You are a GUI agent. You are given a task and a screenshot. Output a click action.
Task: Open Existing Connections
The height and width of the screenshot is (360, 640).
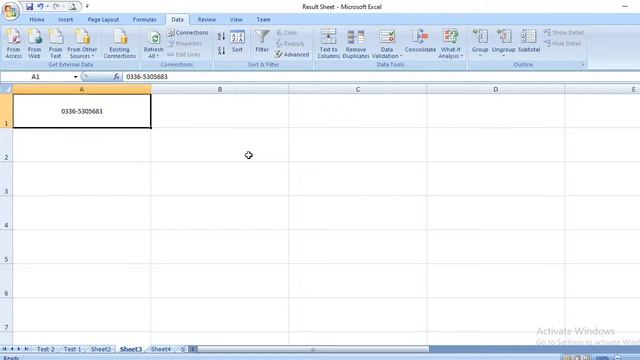tap(120, 44)
